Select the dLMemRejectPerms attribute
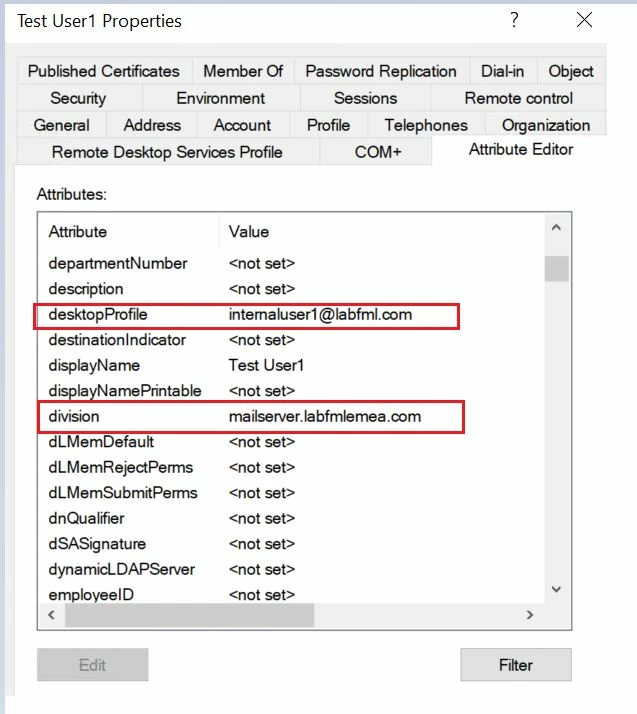The image size is (637, 714). (121, 468)
